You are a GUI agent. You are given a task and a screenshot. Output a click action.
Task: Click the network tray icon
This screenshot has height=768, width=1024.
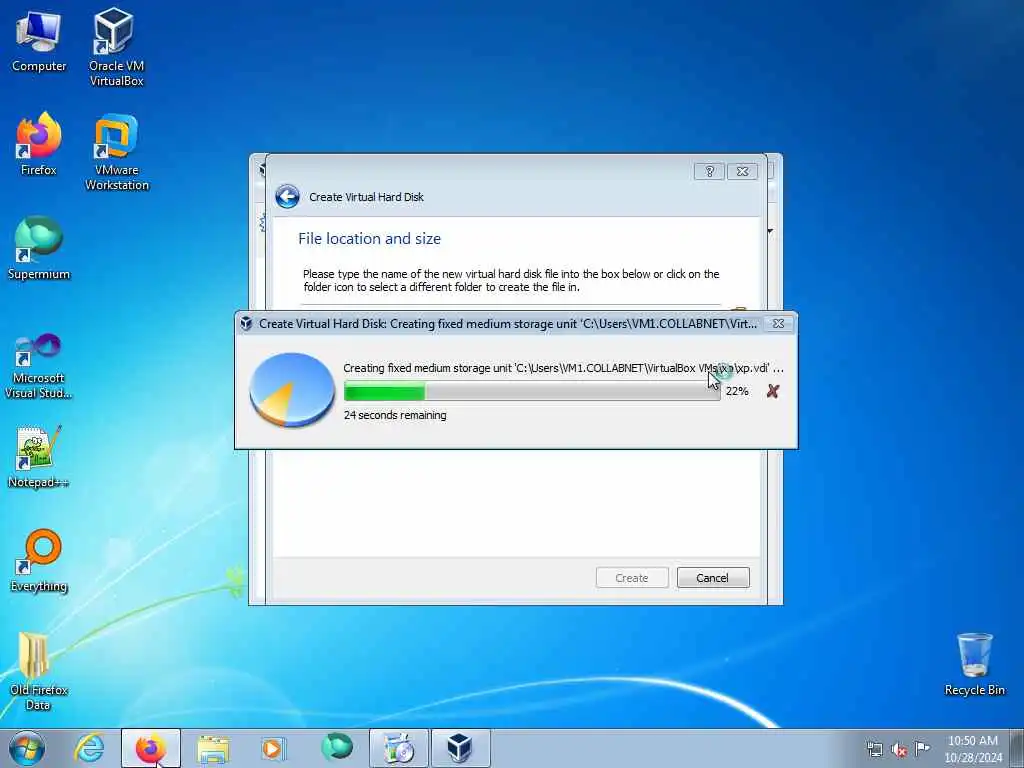click(x=874, y=749)
